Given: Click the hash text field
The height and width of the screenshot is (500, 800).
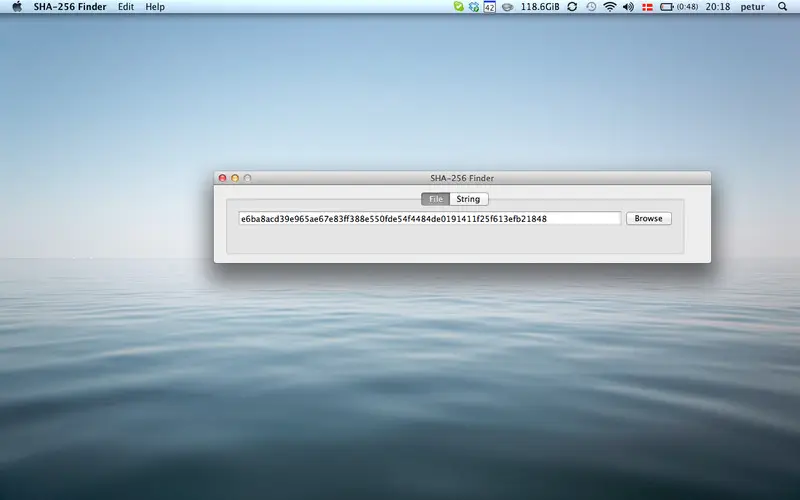Looking at the screenshot, I should [x=430, y=218].
